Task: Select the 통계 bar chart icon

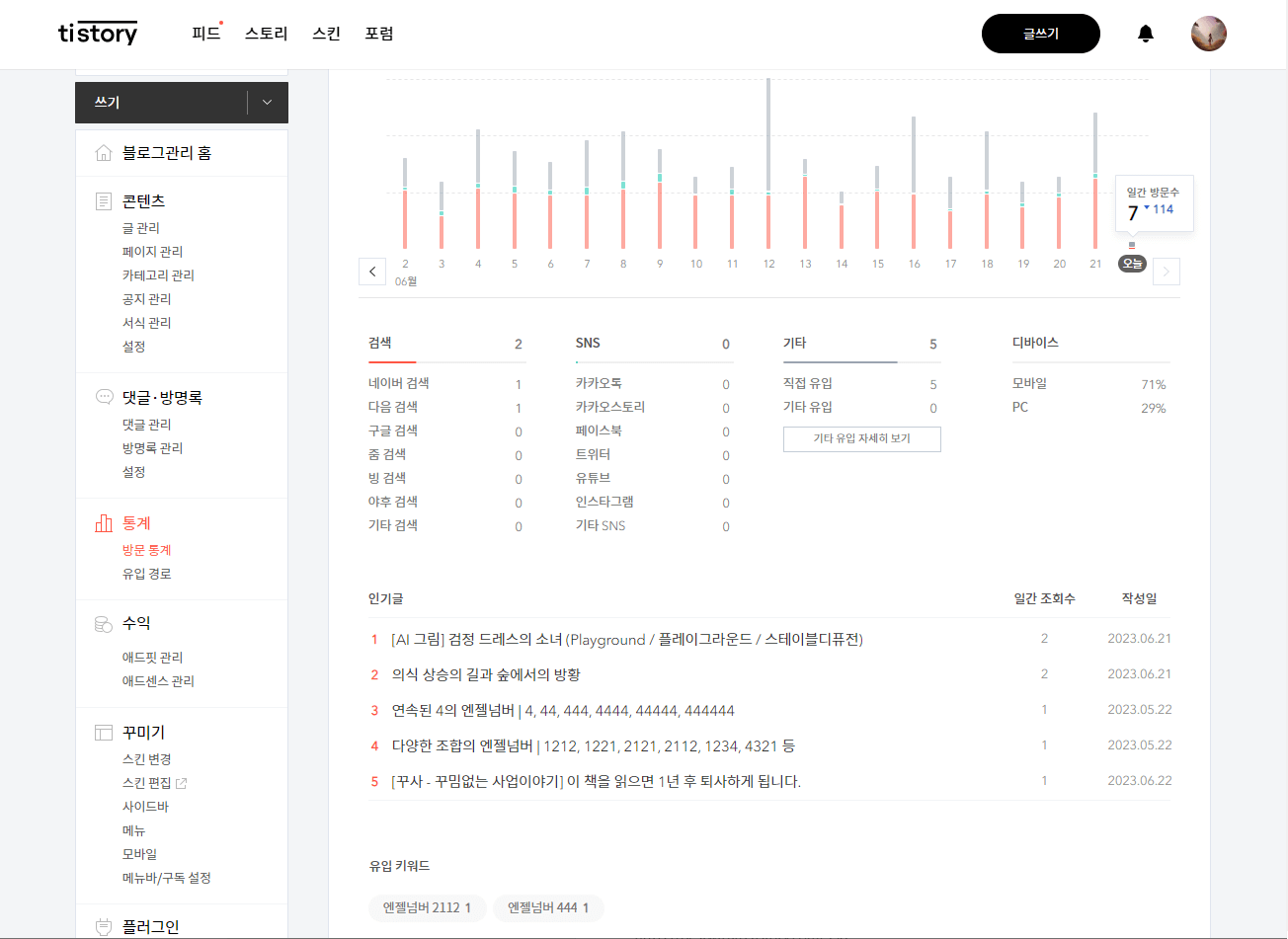Action: point(103,523)
